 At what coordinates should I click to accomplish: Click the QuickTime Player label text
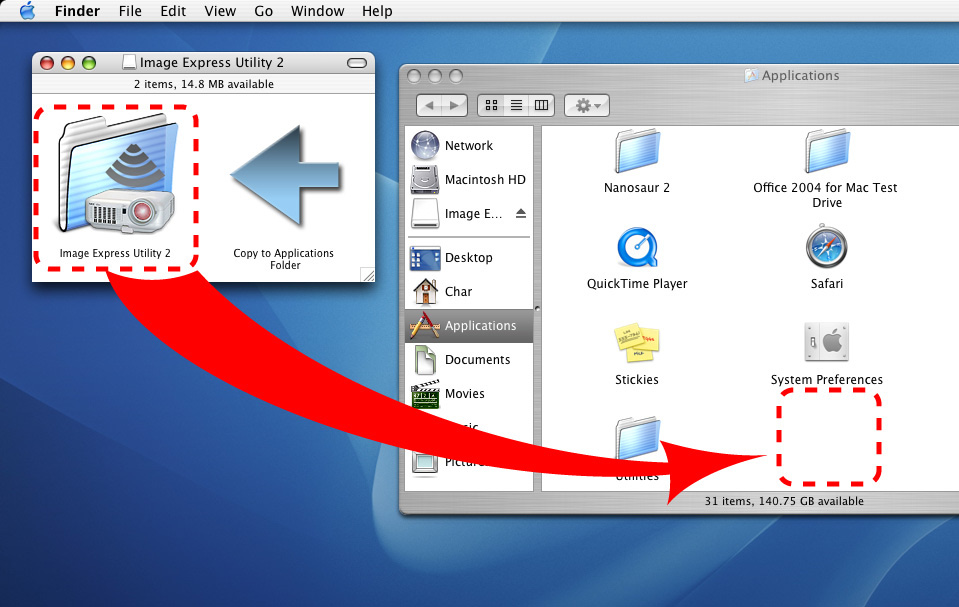637,284
